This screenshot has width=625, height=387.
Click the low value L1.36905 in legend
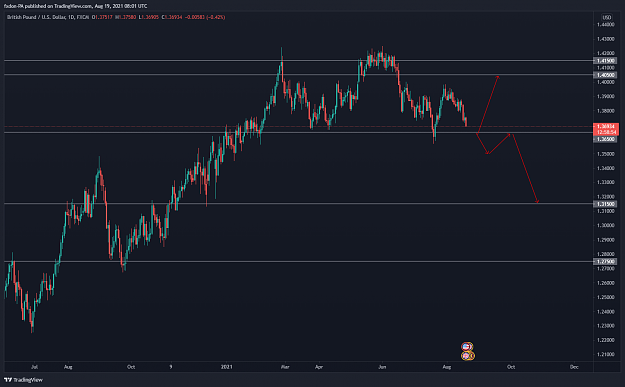[x=149, y=18]
